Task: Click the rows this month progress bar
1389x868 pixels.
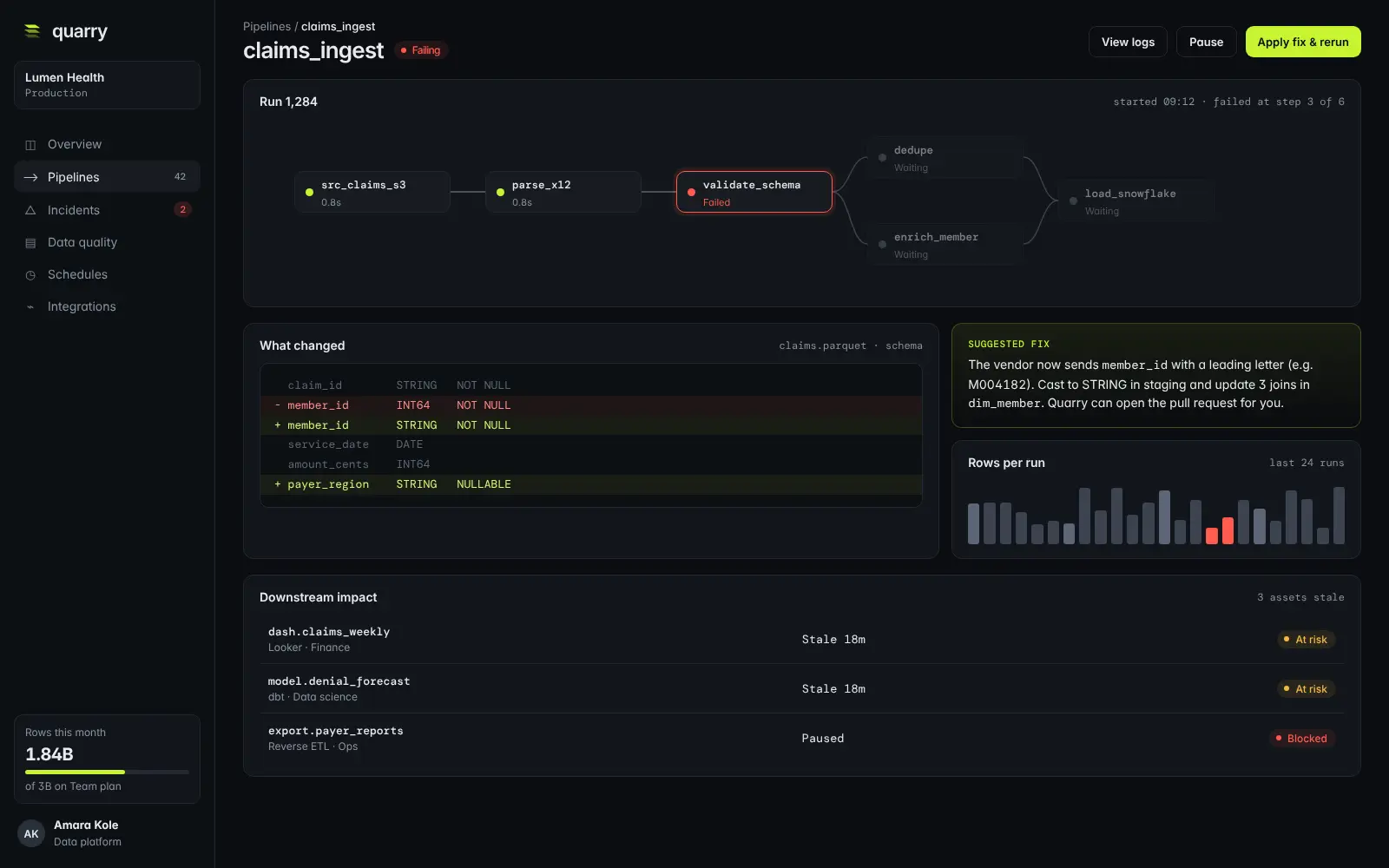Action: (107, 772)
